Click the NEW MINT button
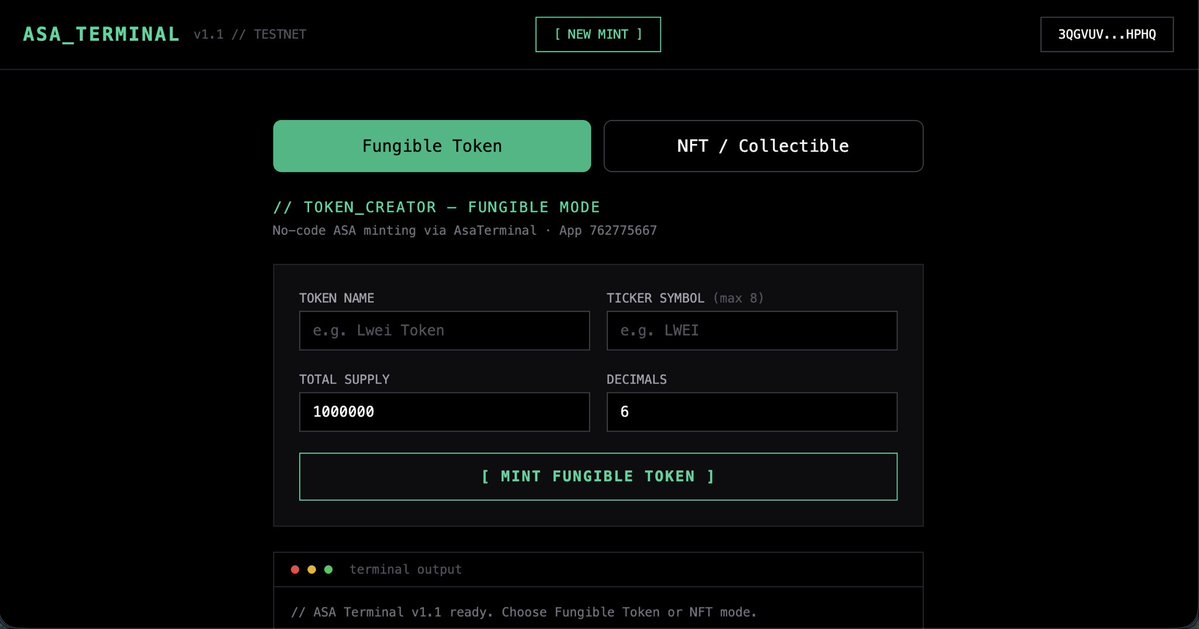The height and width of the screenshot is (629, 1199). [x=598, y=34]
